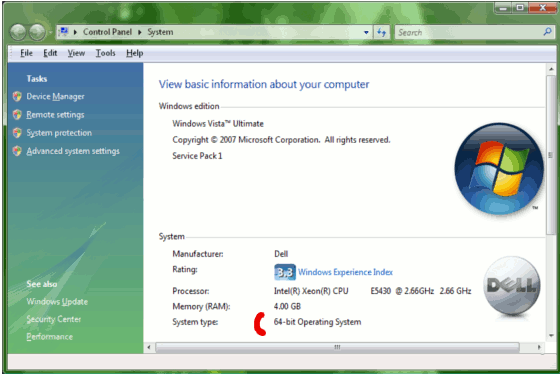Screen dimensions: 560x374
Task: Click the shield icon beside Remote settings
Action: [x=17, y=115]
